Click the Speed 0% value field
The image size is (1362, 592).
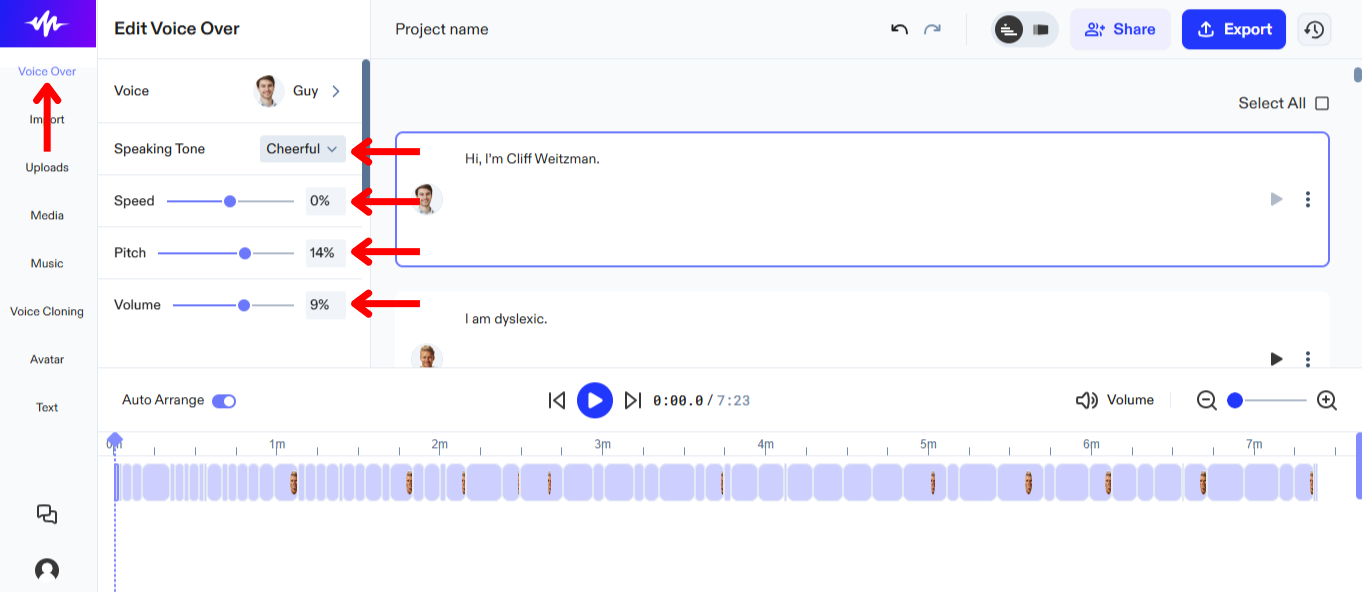tap(326, 201)
